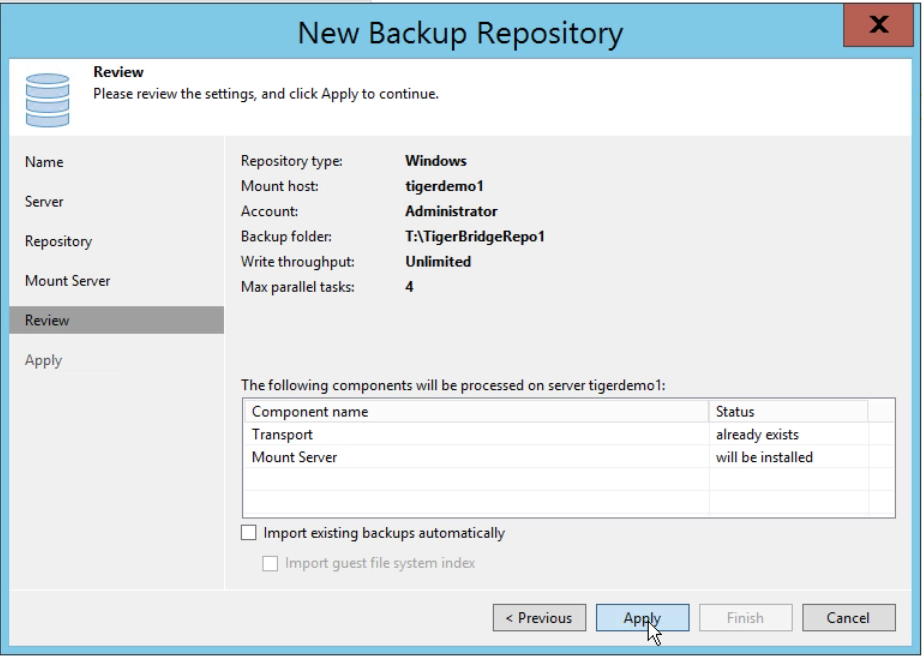Jump to the Apply wizard step

coord(44,360)
